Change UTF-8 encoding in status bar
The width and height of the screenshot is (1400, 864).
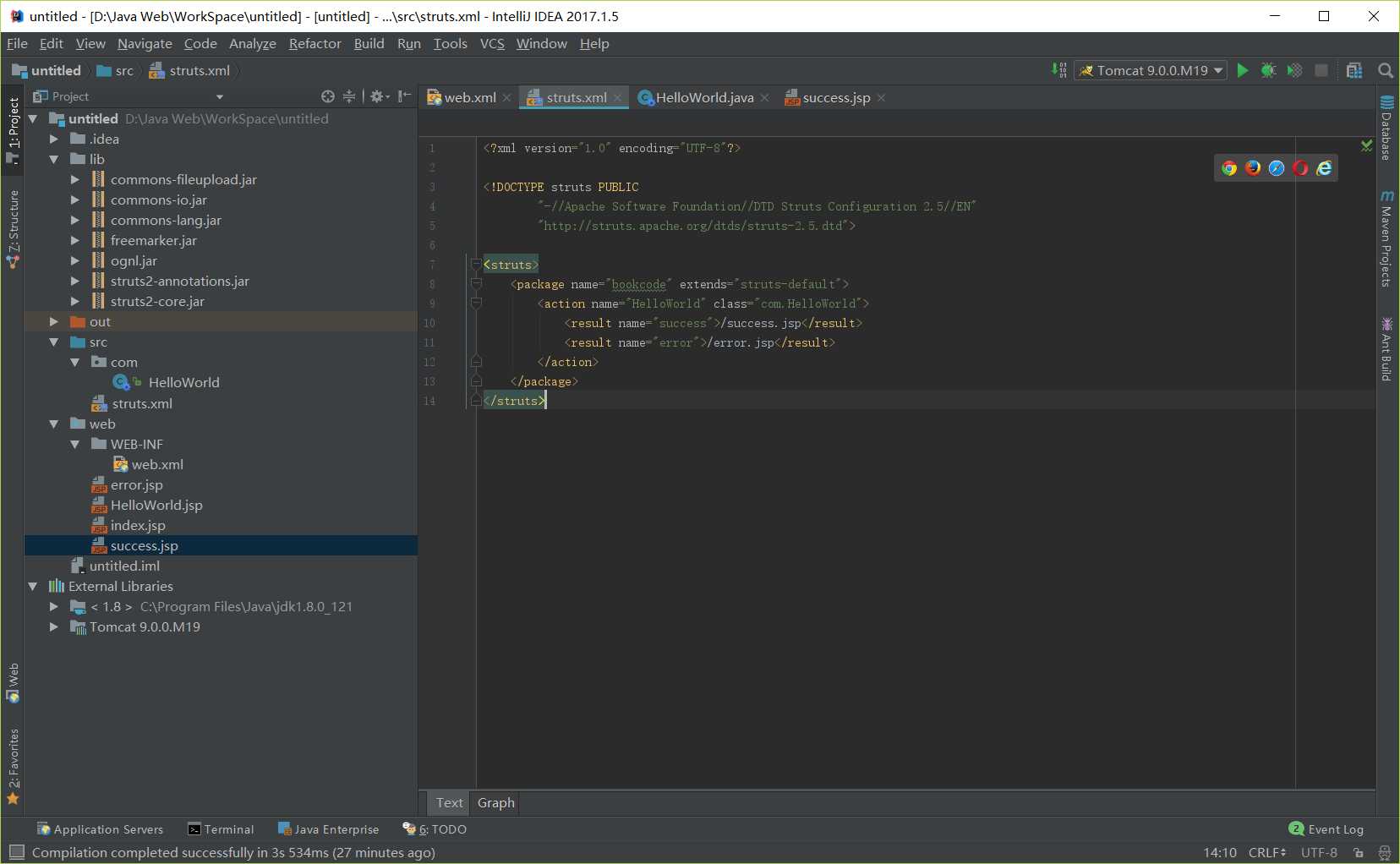pos(1319,853)
